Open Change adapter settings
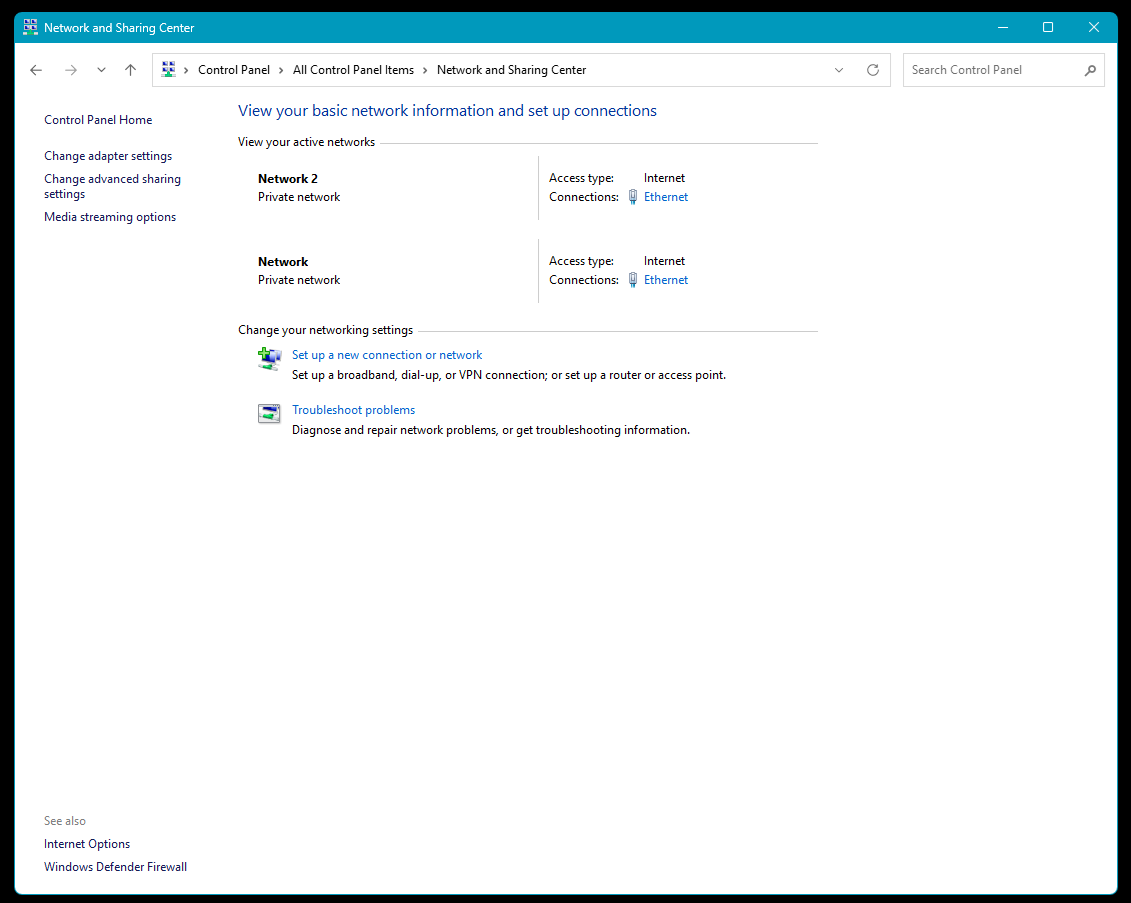 108,156
